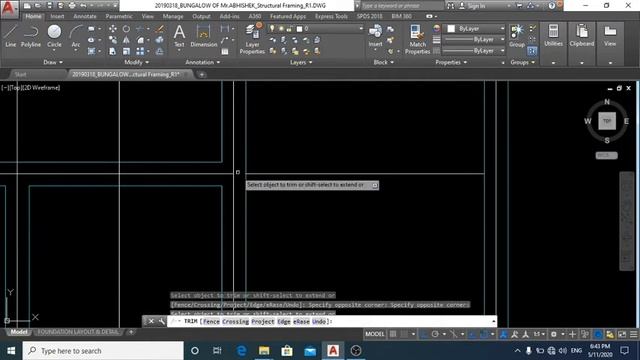Click the Insert block icon
The height and width of the screenshot is (360, 640).
tap(375, 36)
